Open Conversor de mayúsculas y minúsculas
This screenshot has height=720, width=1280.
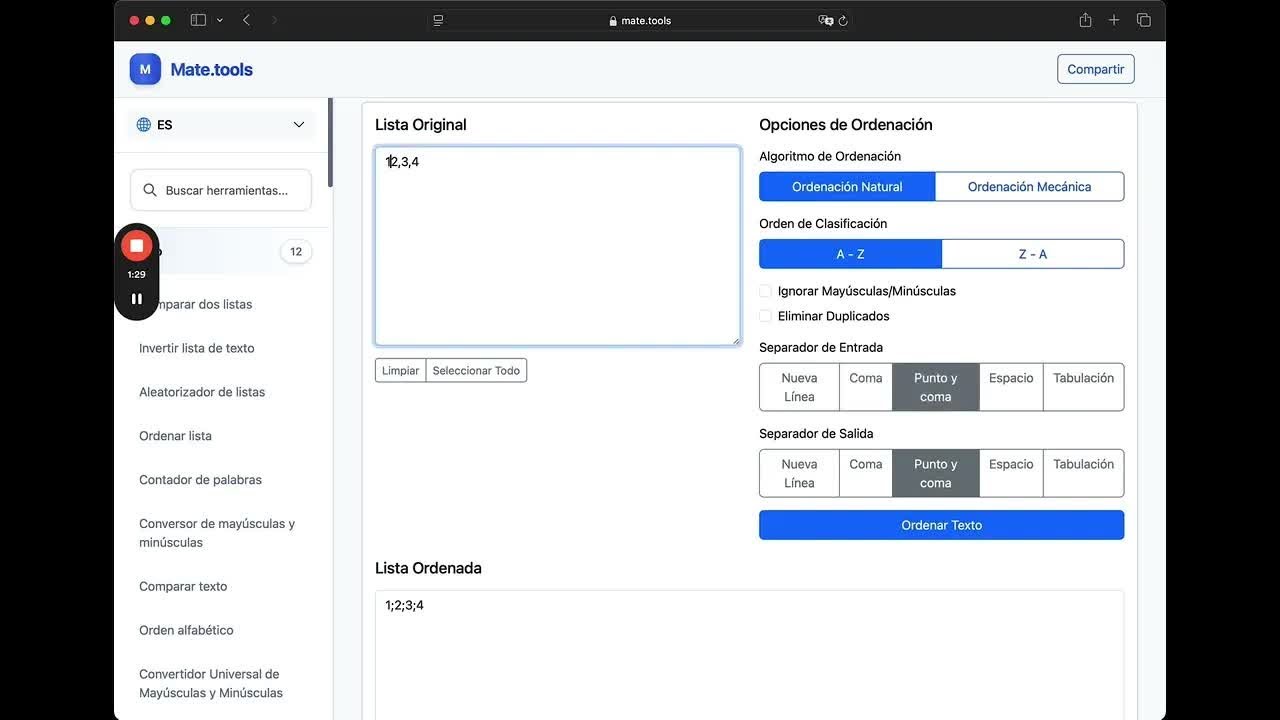[217, 533]
